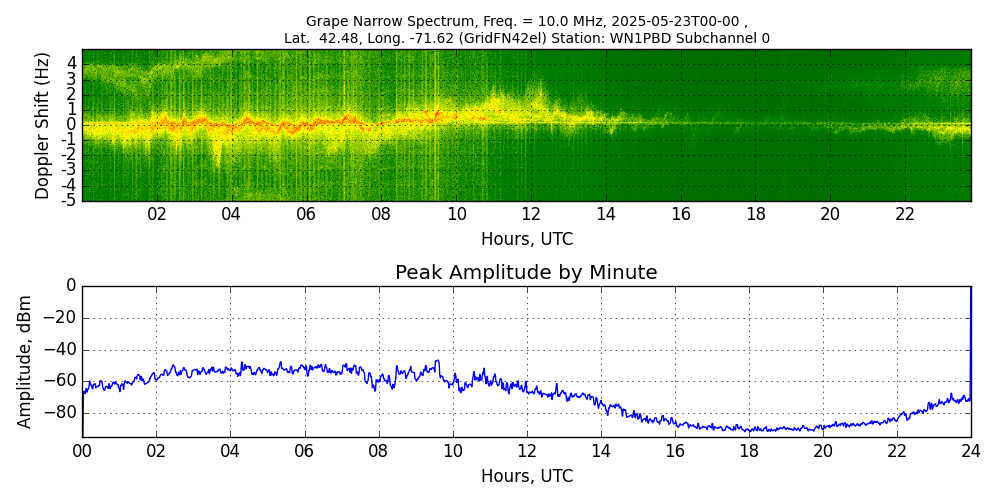Image resolution: width=1000 pixels, height=500 pixels.
Task: Click Hours, UTC label below the spectrogram
Action: coord(526,240)
